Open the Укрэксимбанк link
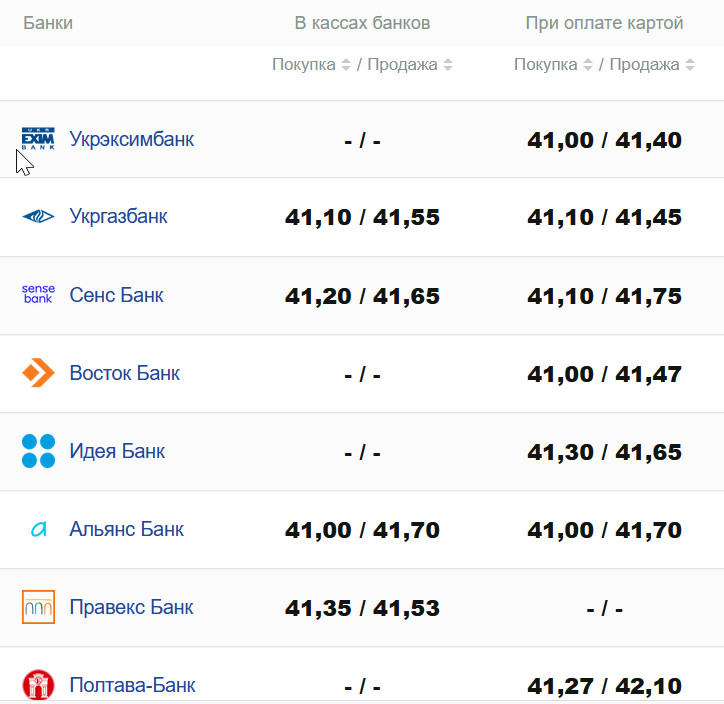 tap(132, 139)
